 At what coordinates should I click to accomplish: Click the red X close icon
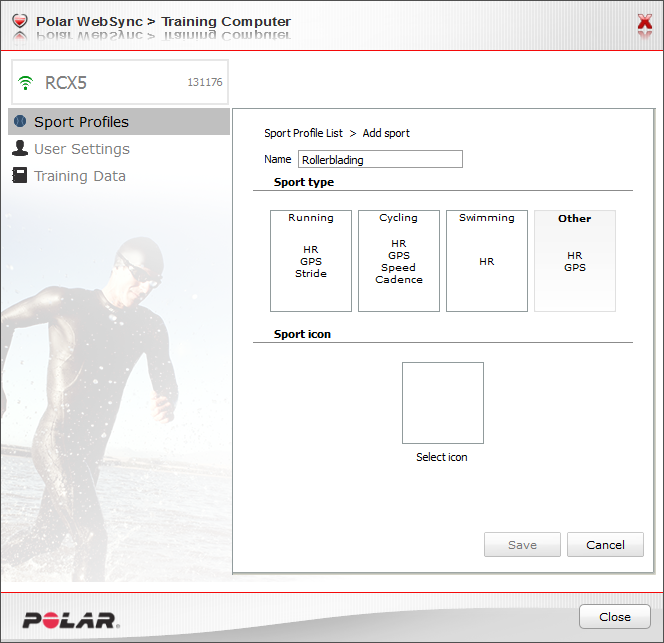point(645,22)
